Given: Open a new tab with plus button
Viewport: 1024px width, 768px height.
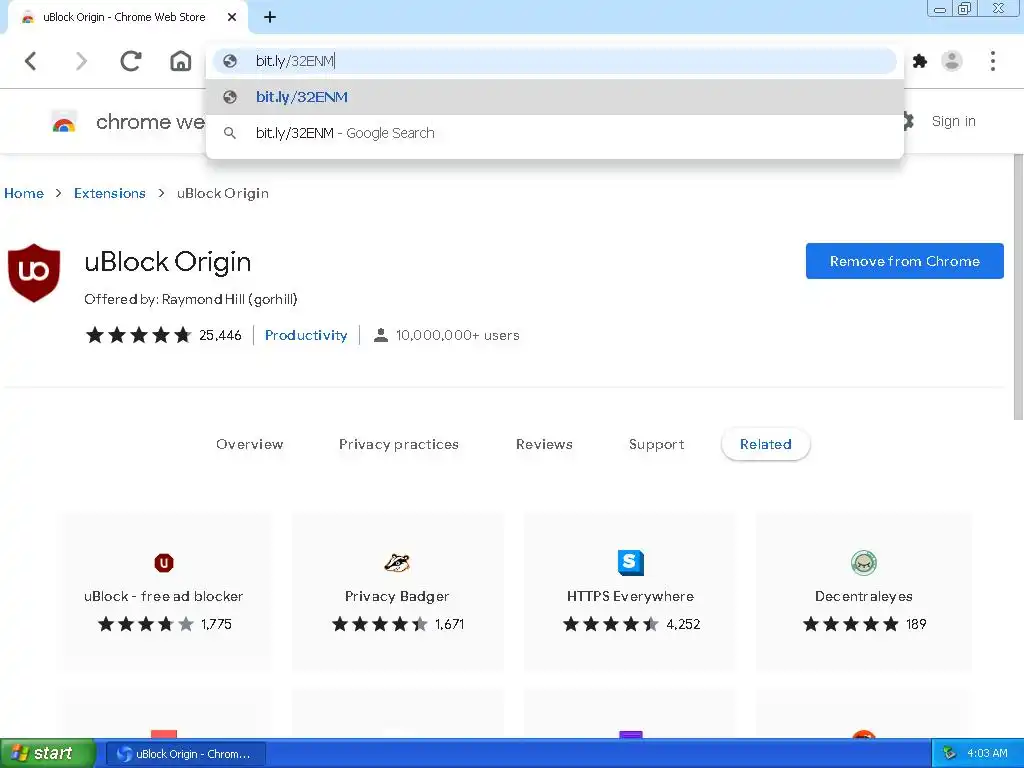Looking at the screenshot, I should [270, 18].
